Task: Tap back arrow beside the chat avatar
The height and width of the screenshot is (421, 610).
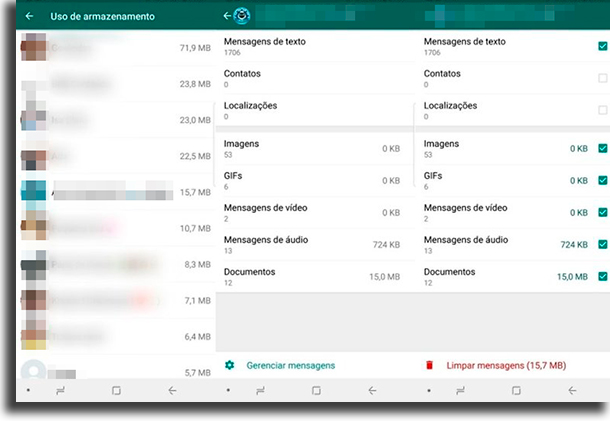Action: (x=227, y=16)
